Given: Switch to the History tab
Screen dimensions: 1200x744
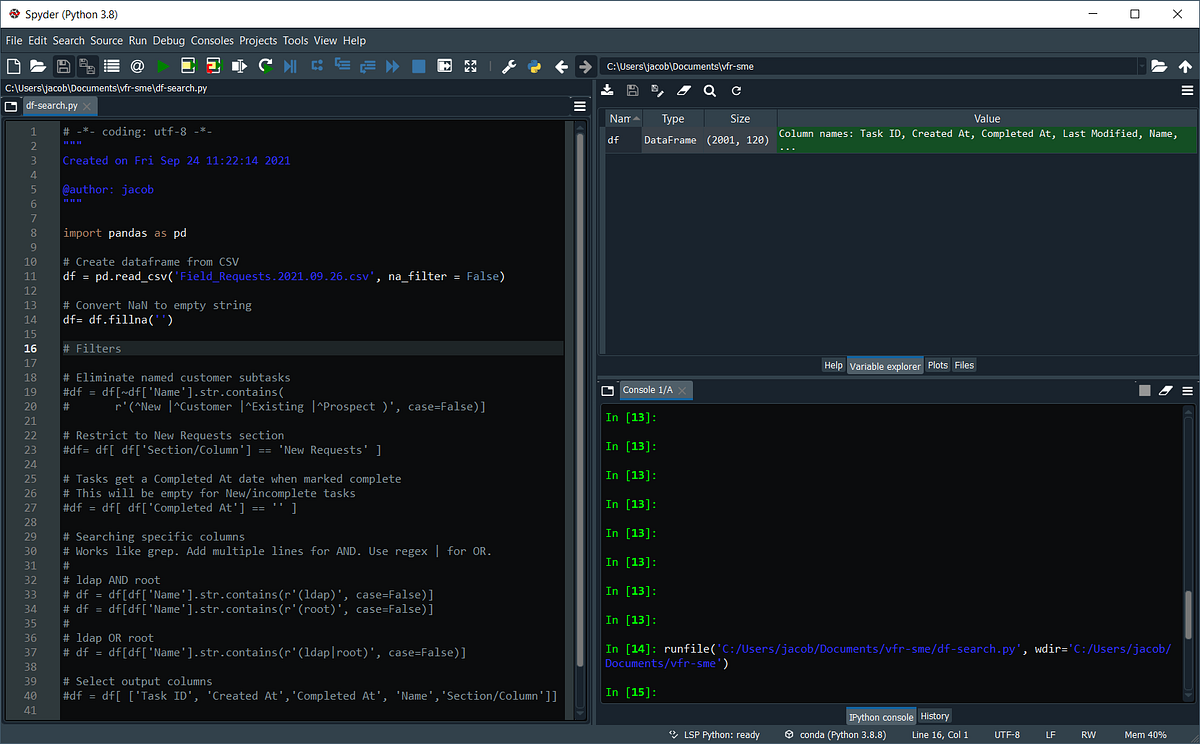Looking at the screenshot, I should 935,716.
